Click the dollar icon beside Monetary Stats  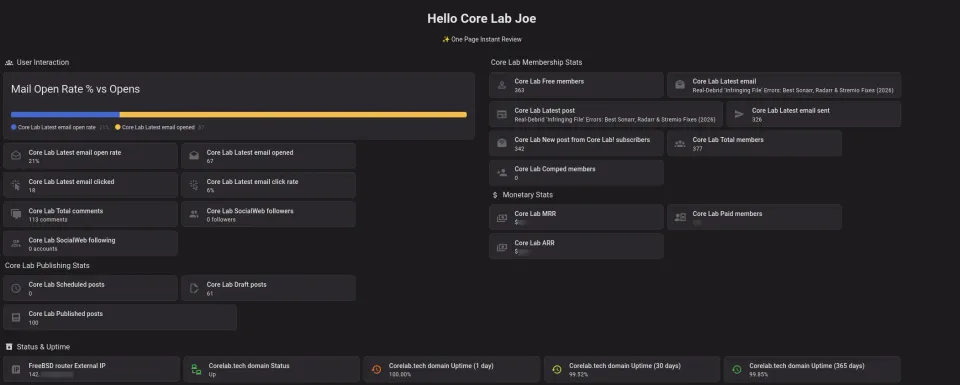click(x=495, y=195)
